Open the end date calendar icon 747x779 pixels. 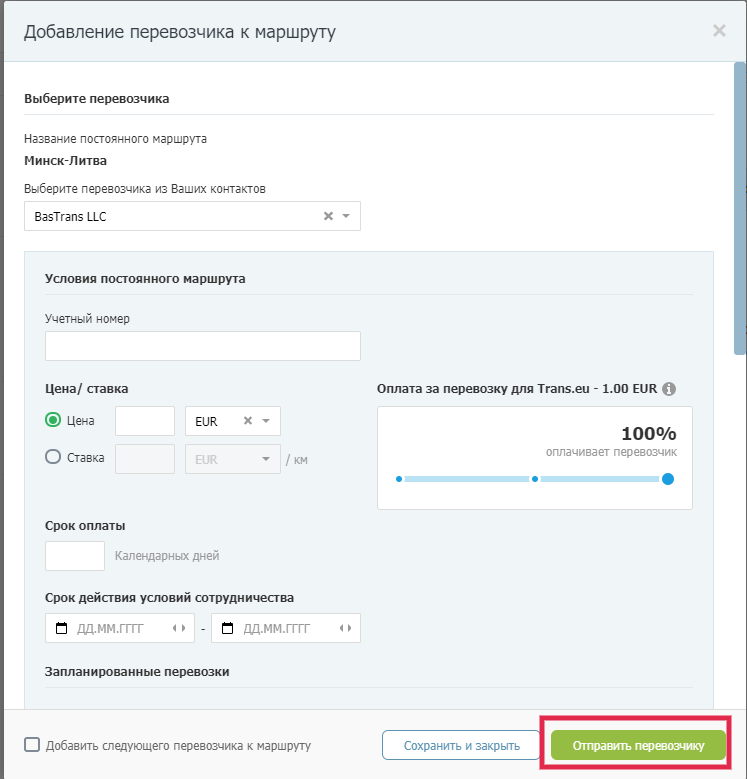tap(227, 628)
